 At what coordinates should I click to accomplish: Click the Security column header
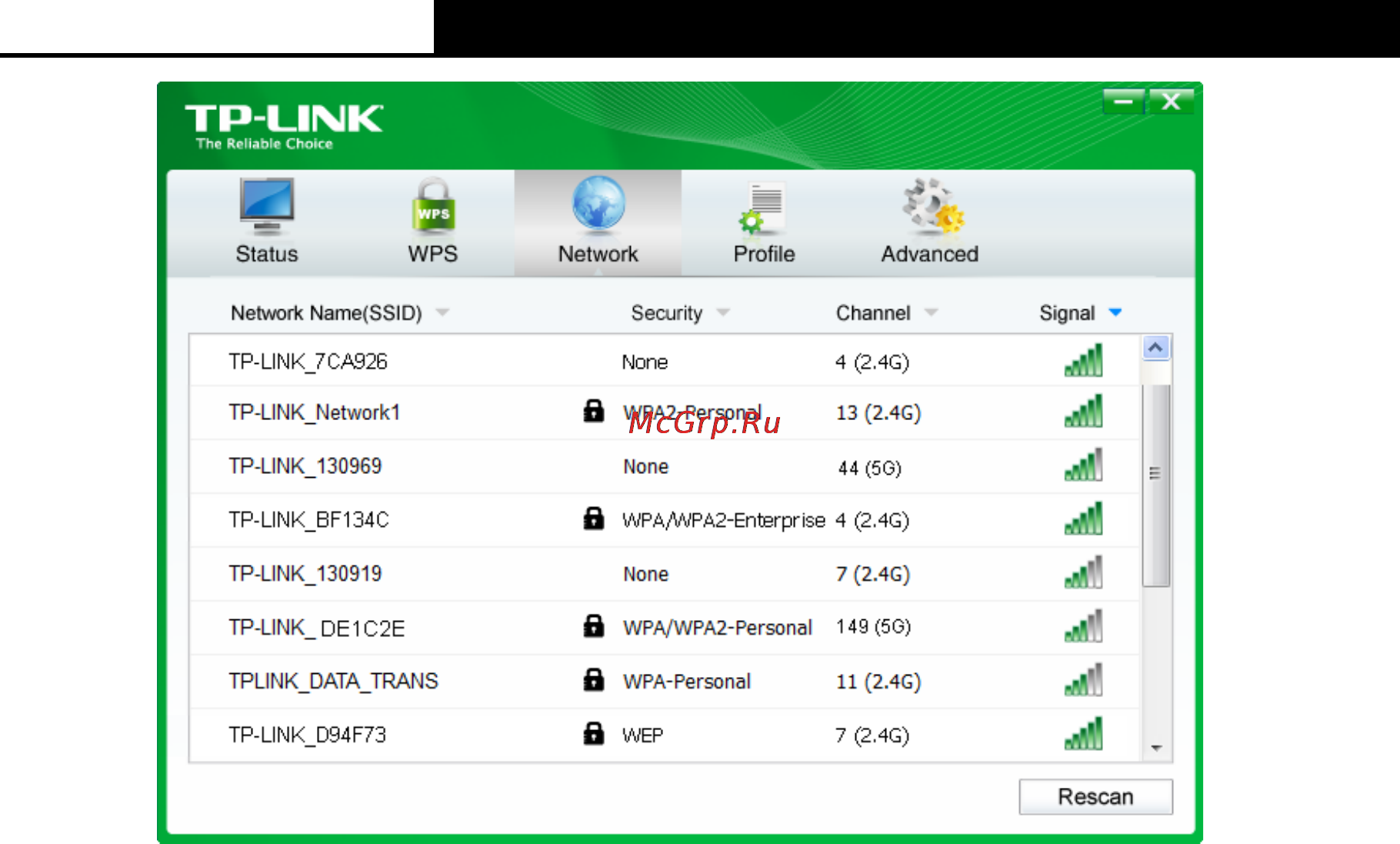click(666, 313)
